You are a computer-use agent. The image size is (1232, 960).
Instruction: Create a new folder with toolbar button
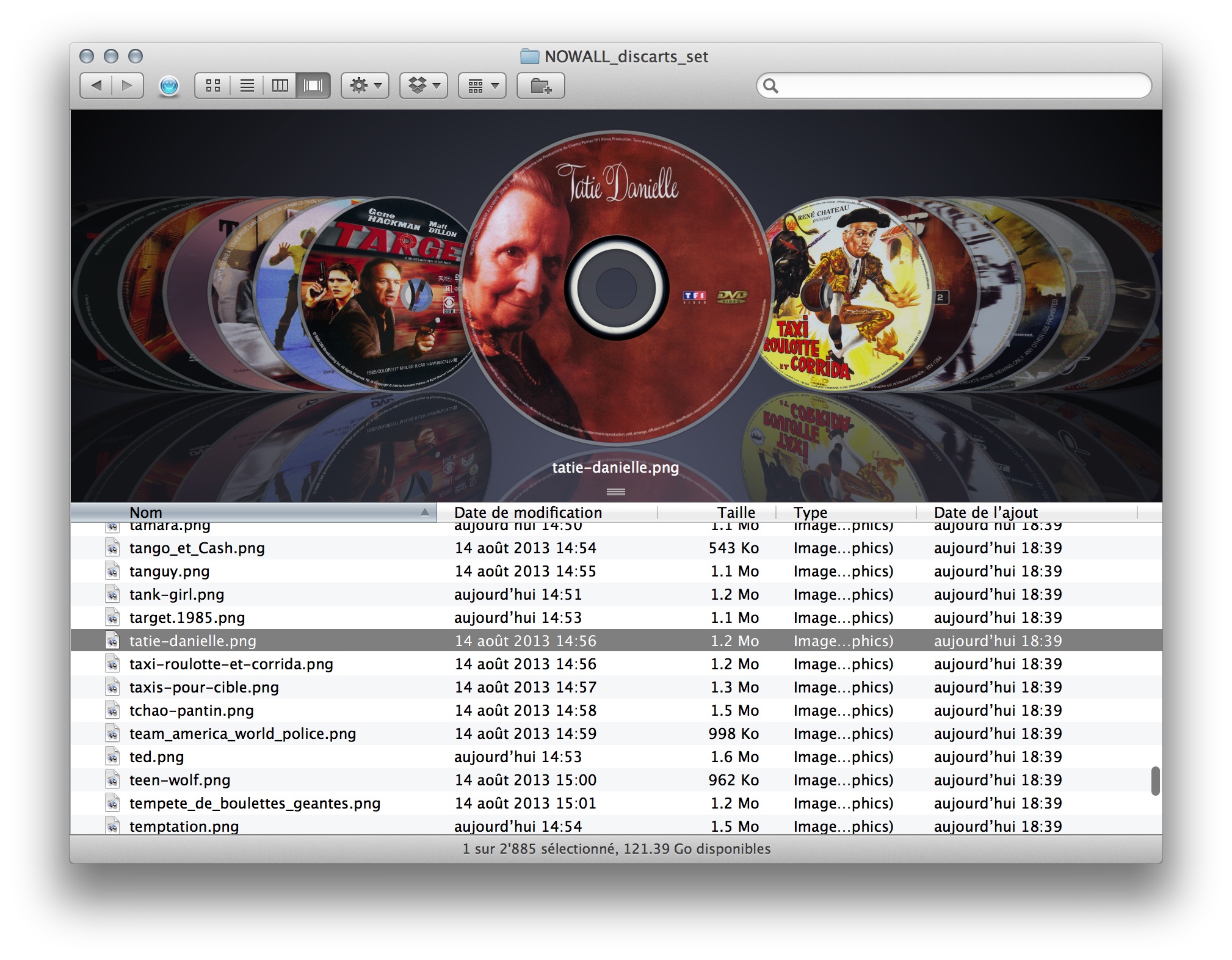click(x=541, y=85)
